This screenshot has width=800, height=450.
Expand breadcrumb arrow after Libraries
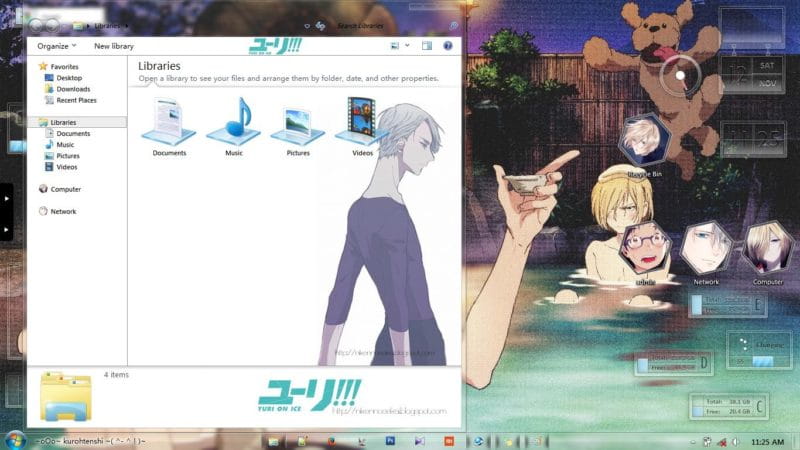[127, 26]
